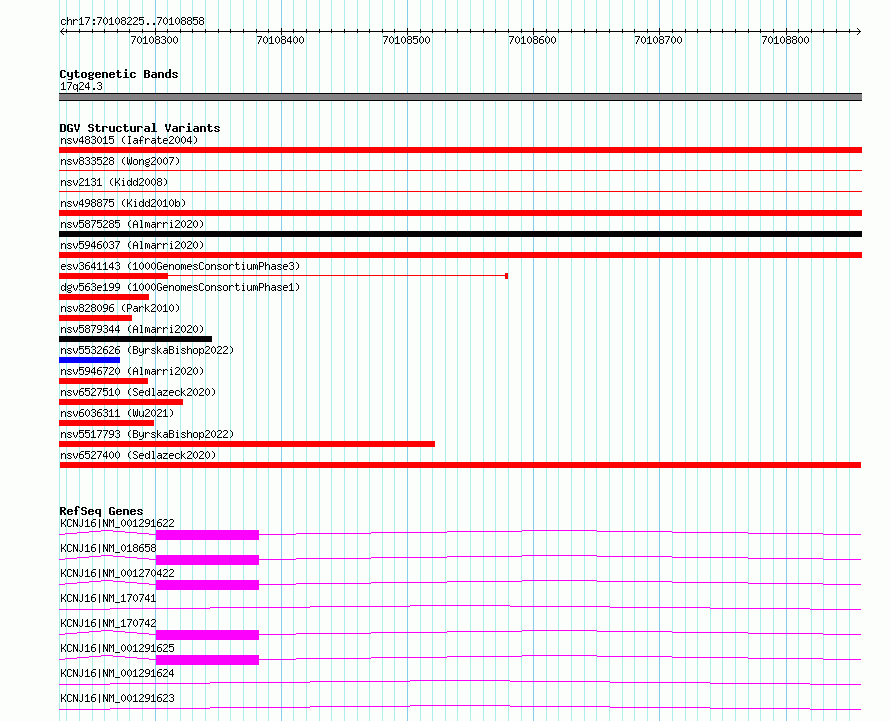The image size is (890, 721).
Task: Click the right arrow of the ruler
Action: (x=859, y=31)
